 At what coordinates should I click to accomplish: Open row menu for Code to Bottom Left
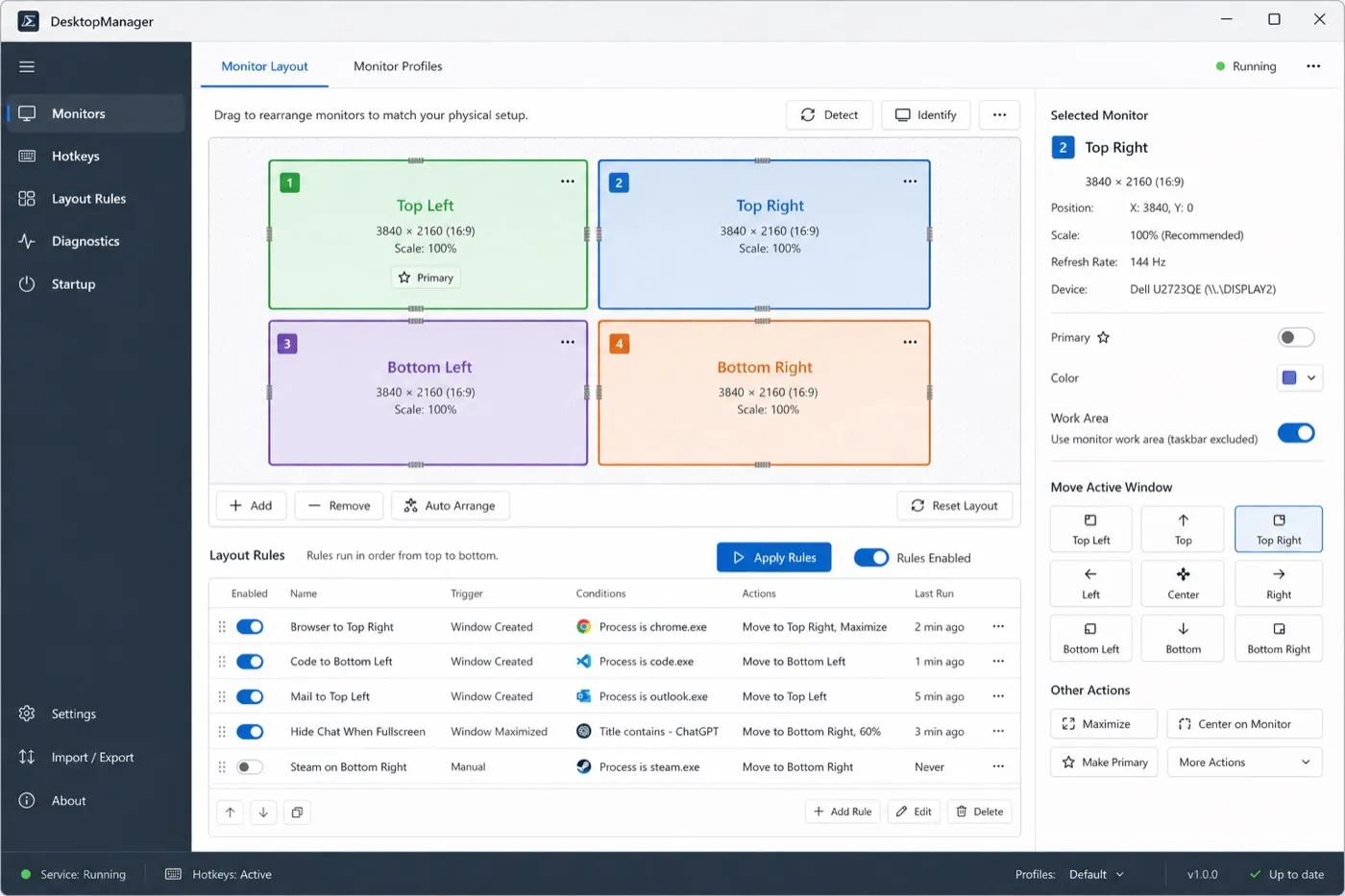coord(998,662)
